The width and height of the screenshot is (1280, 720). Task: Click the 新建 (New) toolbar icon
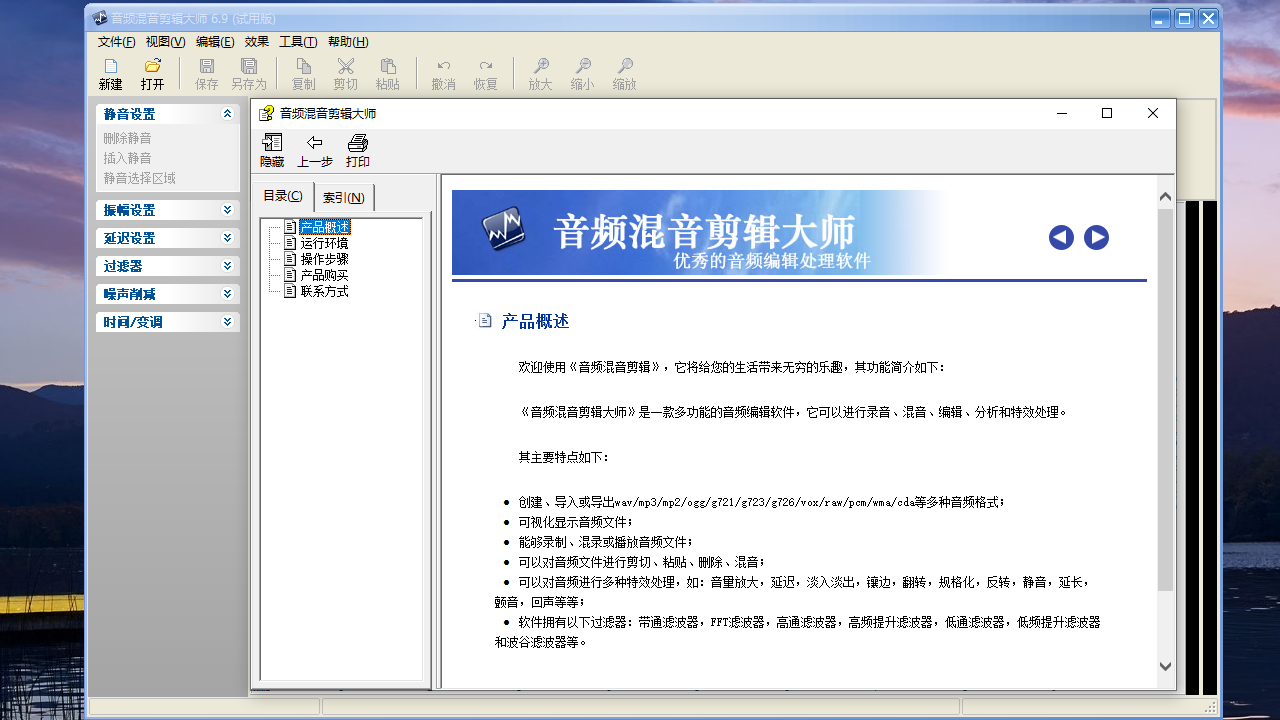coord(111,67)
